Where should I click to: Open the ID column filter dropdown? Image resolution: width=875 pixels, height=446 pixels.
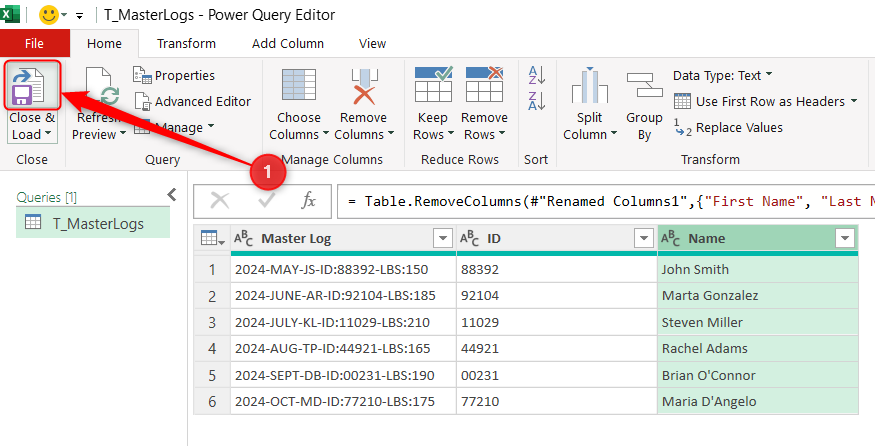pos(644,239)
